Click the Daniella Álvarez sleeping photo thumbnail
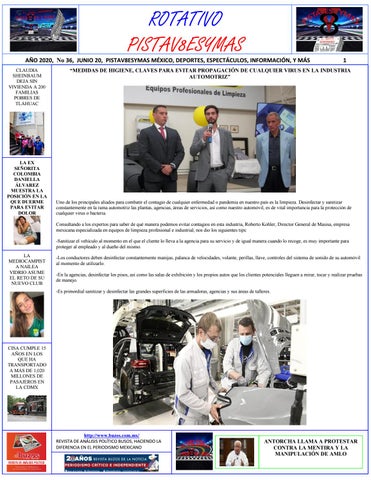371x480 pixels. (27, 230)
